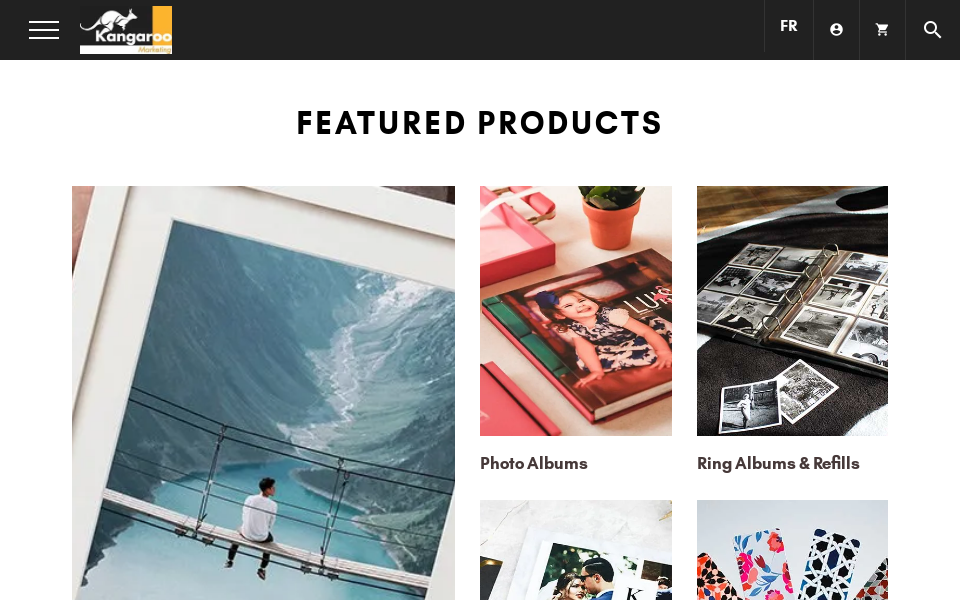Viewport: 960px width, 600px height.
Task: Open the colorful patterned bookmarks thumbnail
Action: (x=792, y=550)
